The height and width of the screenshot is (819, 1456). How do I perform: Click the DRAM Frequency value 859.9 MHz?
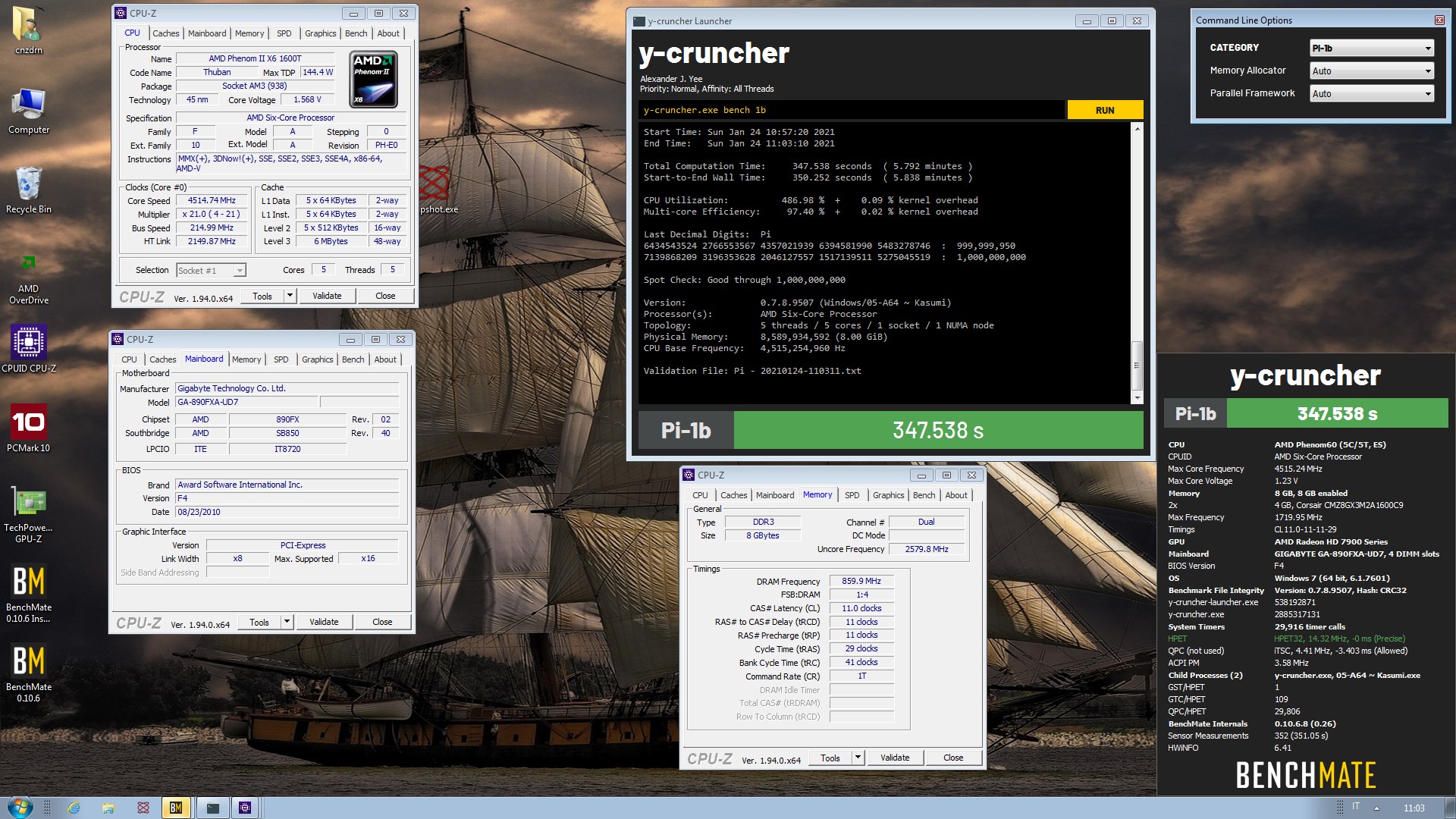click(x=861, y=581)
